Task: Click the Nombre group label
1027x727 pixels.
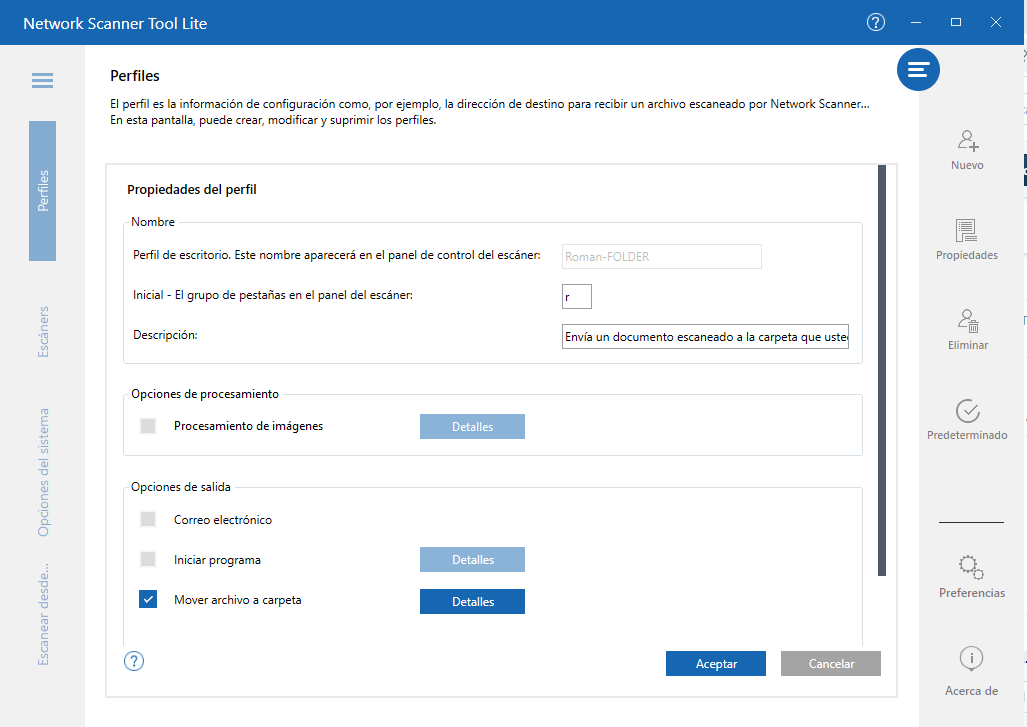Action: pos(153,221)
